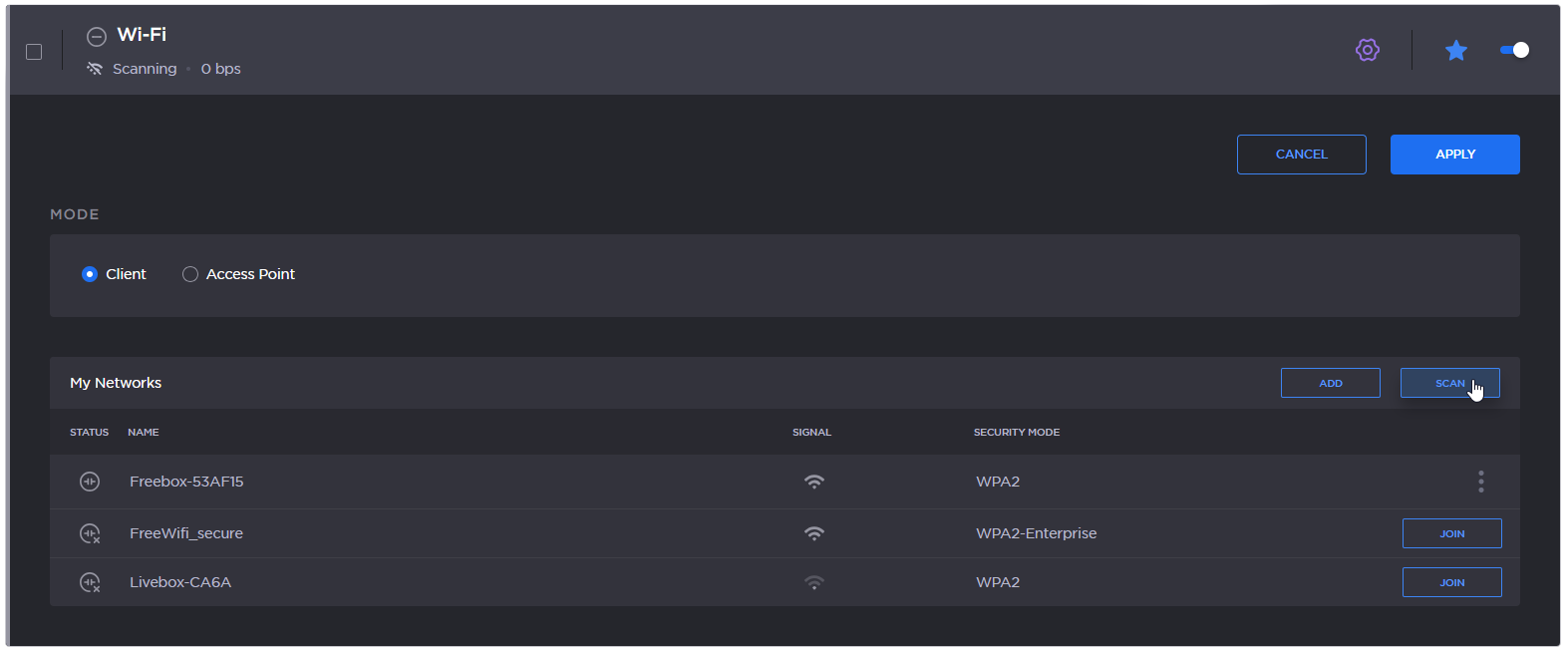Viewport: 1568px width, 652px height.
Task: Add a new network
Action: coord(1330,383)
